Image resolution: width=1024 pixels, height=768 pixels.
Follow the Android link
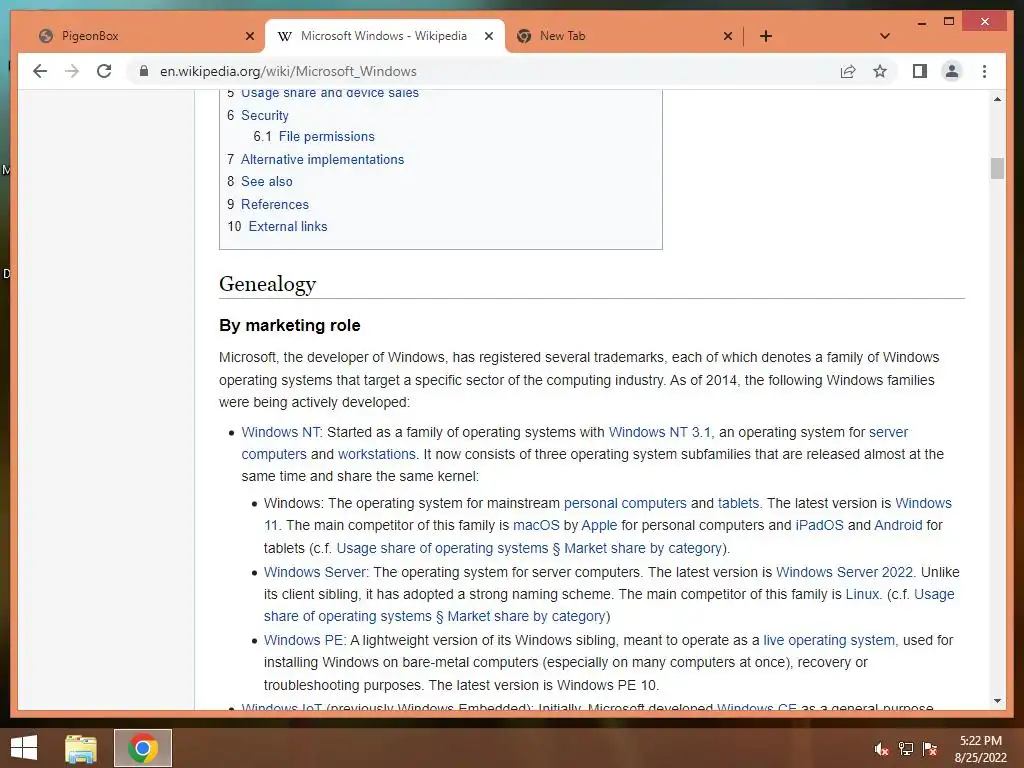(898, 526)
